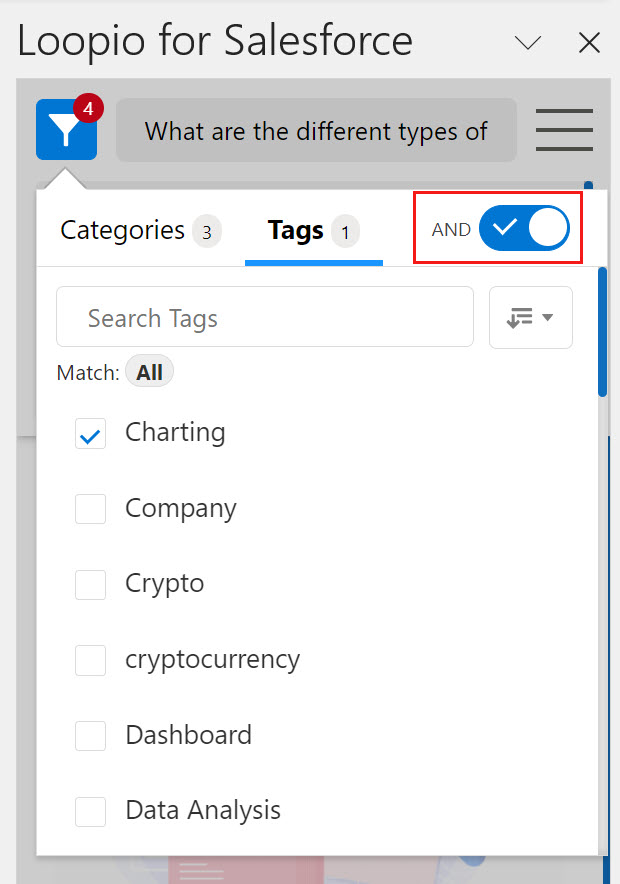Open the sort order dropdown
Viewport: 620px width, 884px height.
click(530, 317)
